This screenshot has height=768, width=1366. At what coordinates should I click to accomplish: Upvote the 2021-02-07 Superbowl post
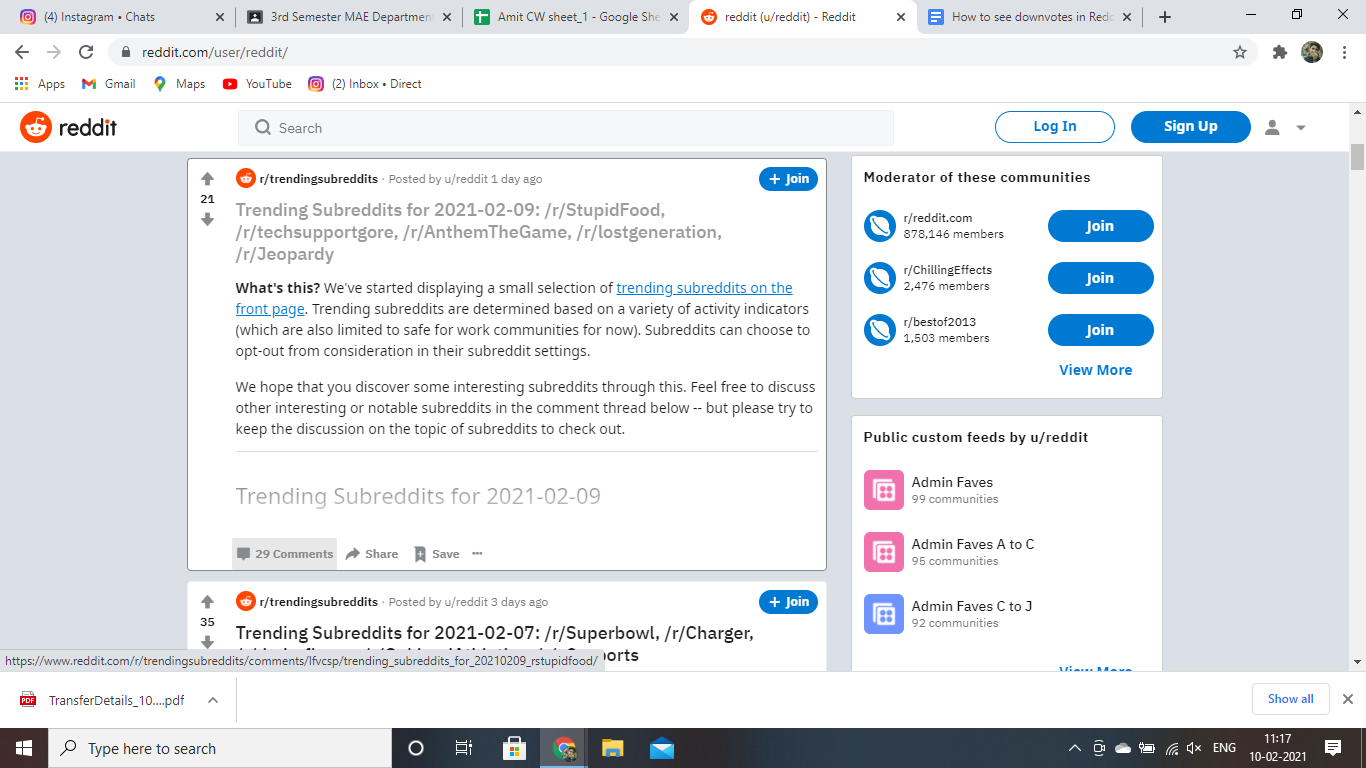tap(207, 602)
